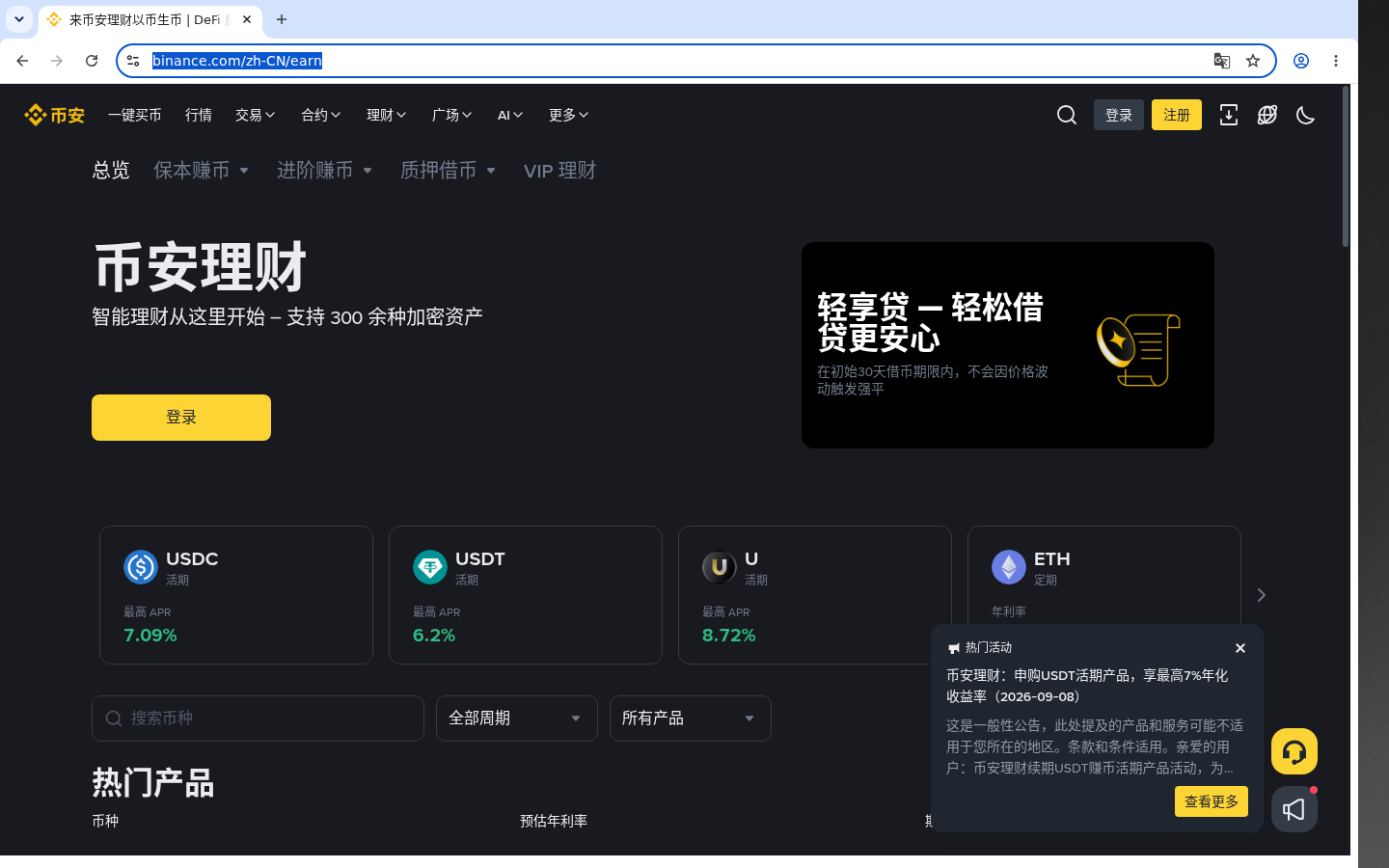The image size is (1389, 868).
Task: Expand the 广场 dropdown menu
Action: 452,115
